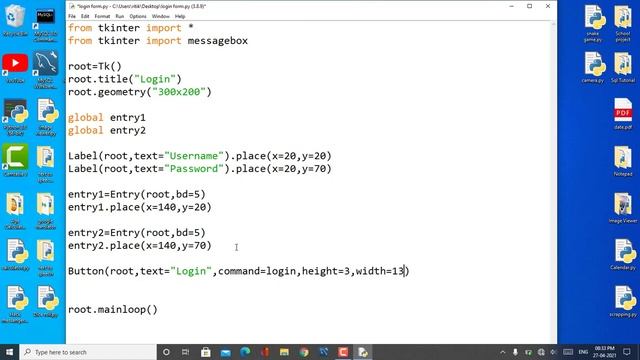This screenshot has height=360, width=640.
Task: Open the Windows Start menu
Action: click(9, 352)
